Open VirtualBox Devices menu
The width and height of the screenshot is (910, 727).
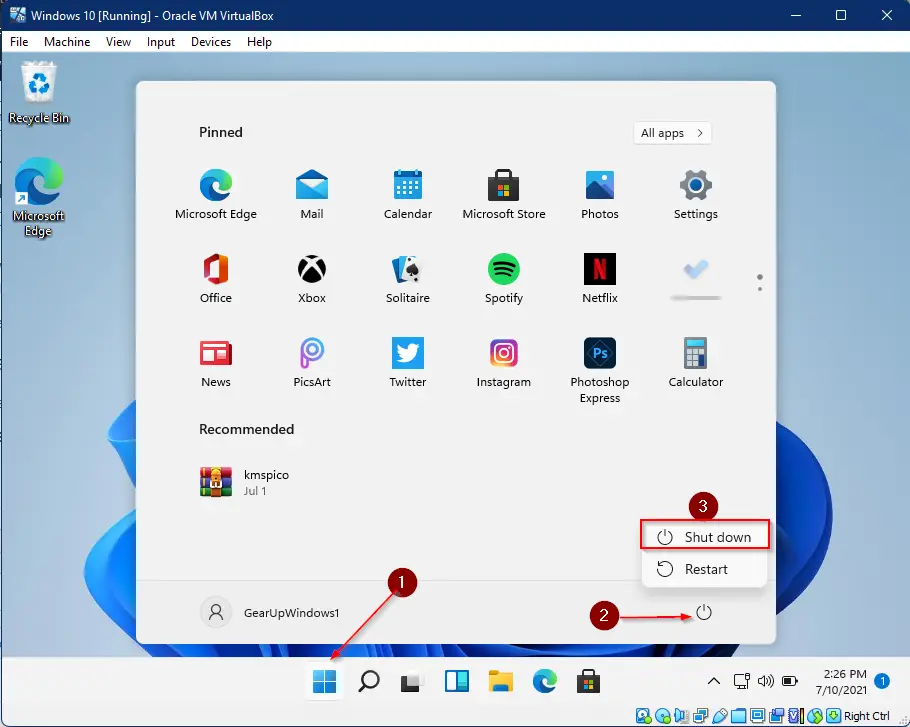[x=211, y=42]
